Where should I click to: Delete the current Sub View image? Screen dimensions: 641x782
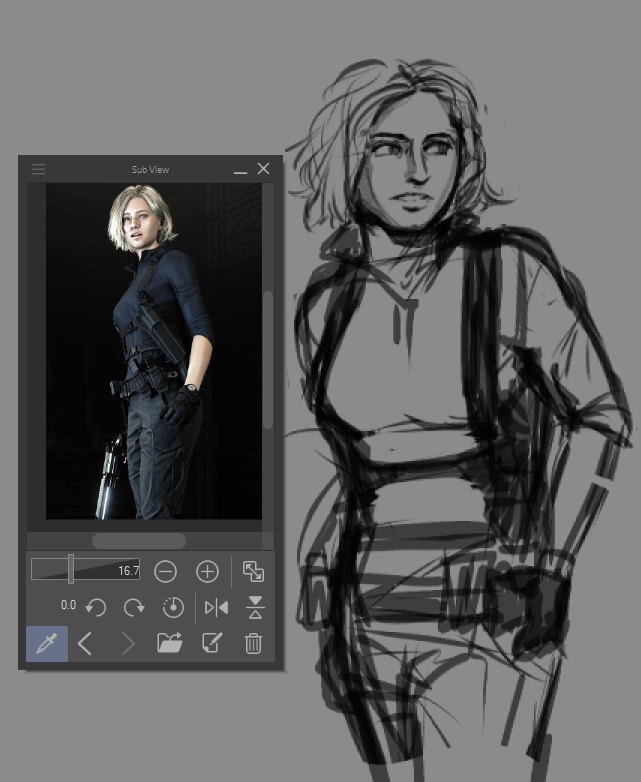point(253,643)
